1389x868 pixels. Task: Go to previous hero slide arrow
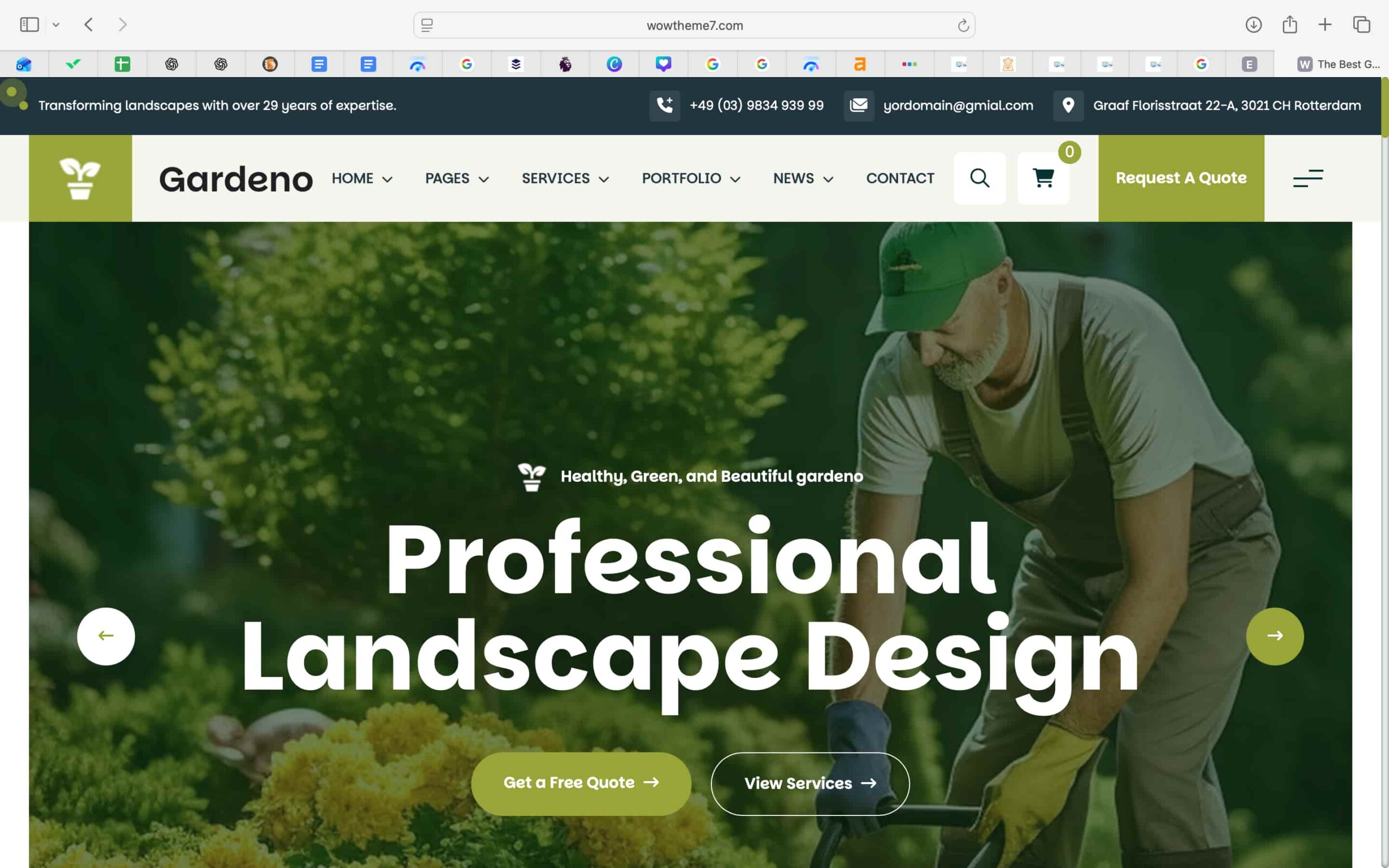(106, 636)
